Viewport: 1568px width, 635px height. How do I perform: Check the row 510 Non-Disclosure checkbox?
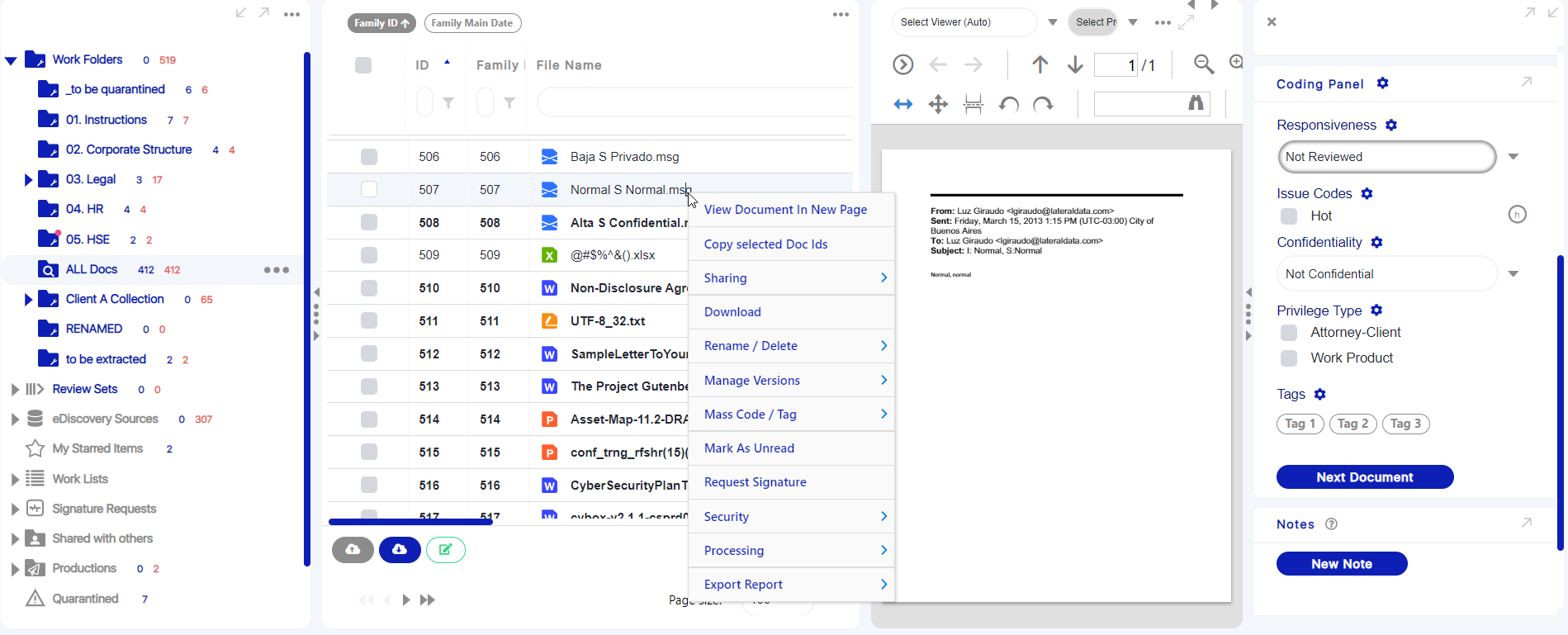click(x=369, y=288)
